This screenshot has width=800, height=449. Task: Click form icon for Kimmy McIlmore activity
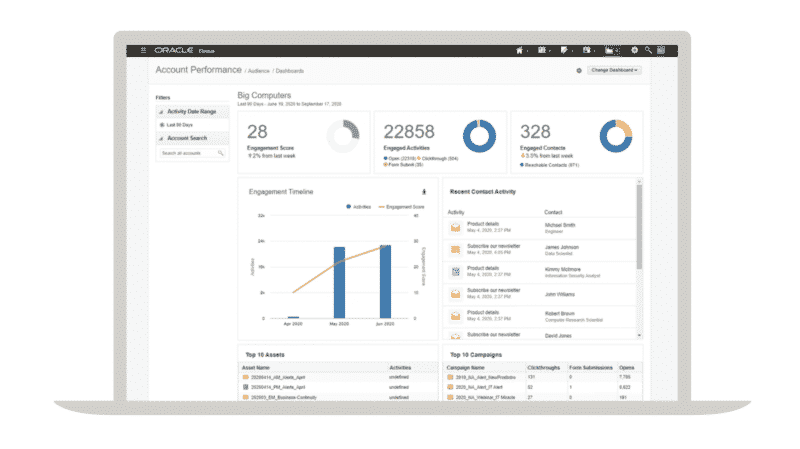[455, 271]
